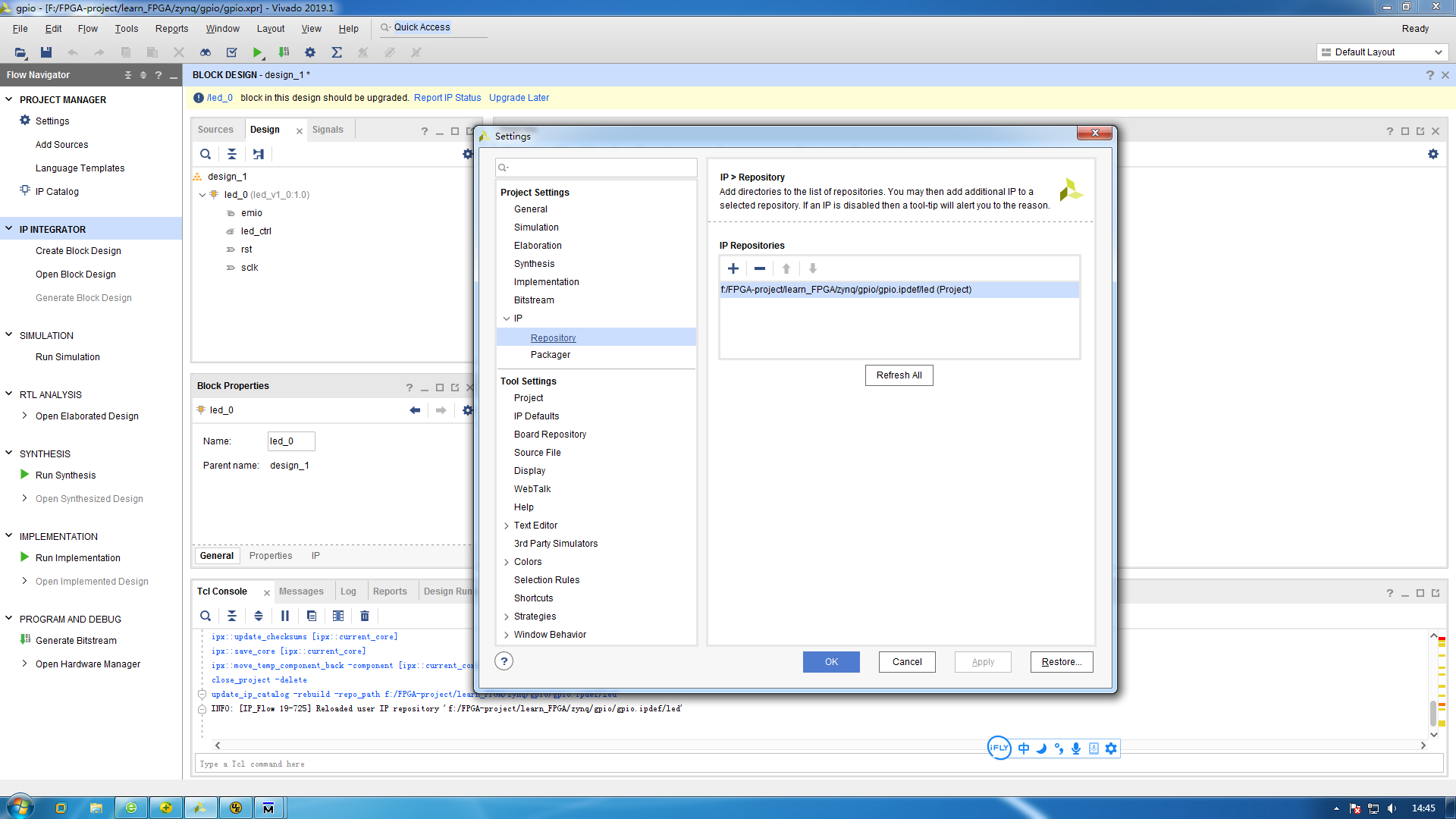The image size is (1456, 819).
Task: Switch to the Messages tab
Action: [x=301, y=591]
